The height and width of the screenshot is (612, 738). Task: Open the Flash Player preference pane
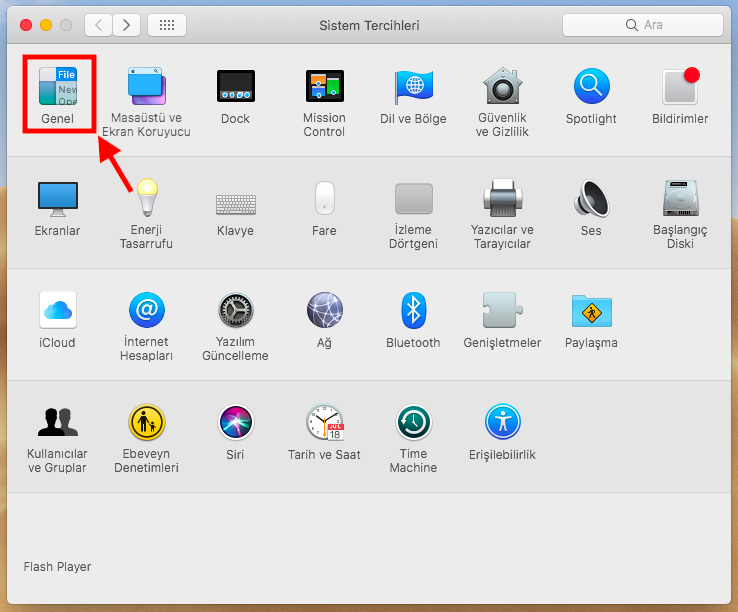[57, 567]
